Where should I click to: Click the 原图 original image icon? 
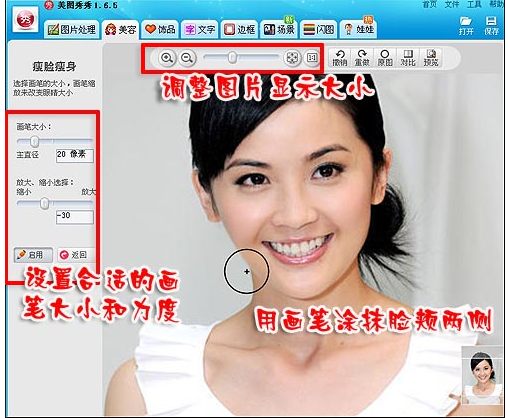pyautogui.click(x=385, y=58)
